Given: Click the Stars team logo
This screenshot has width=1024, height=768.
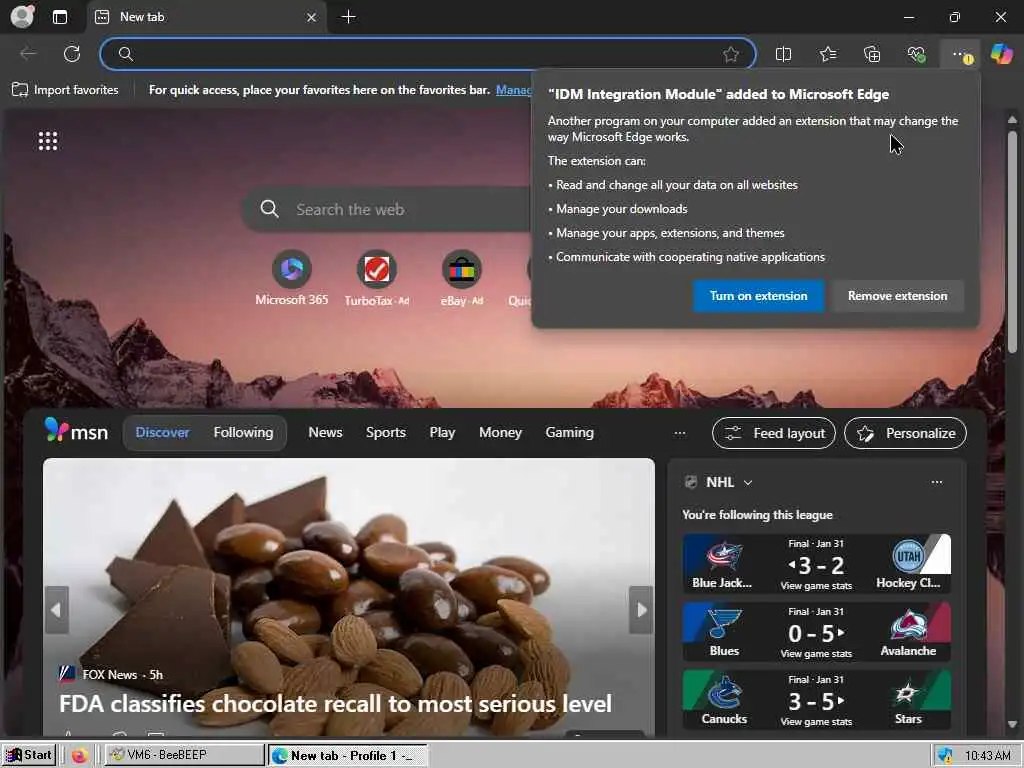Looking at the screenshot, I should pyautogui.click(x=907, y=692).
